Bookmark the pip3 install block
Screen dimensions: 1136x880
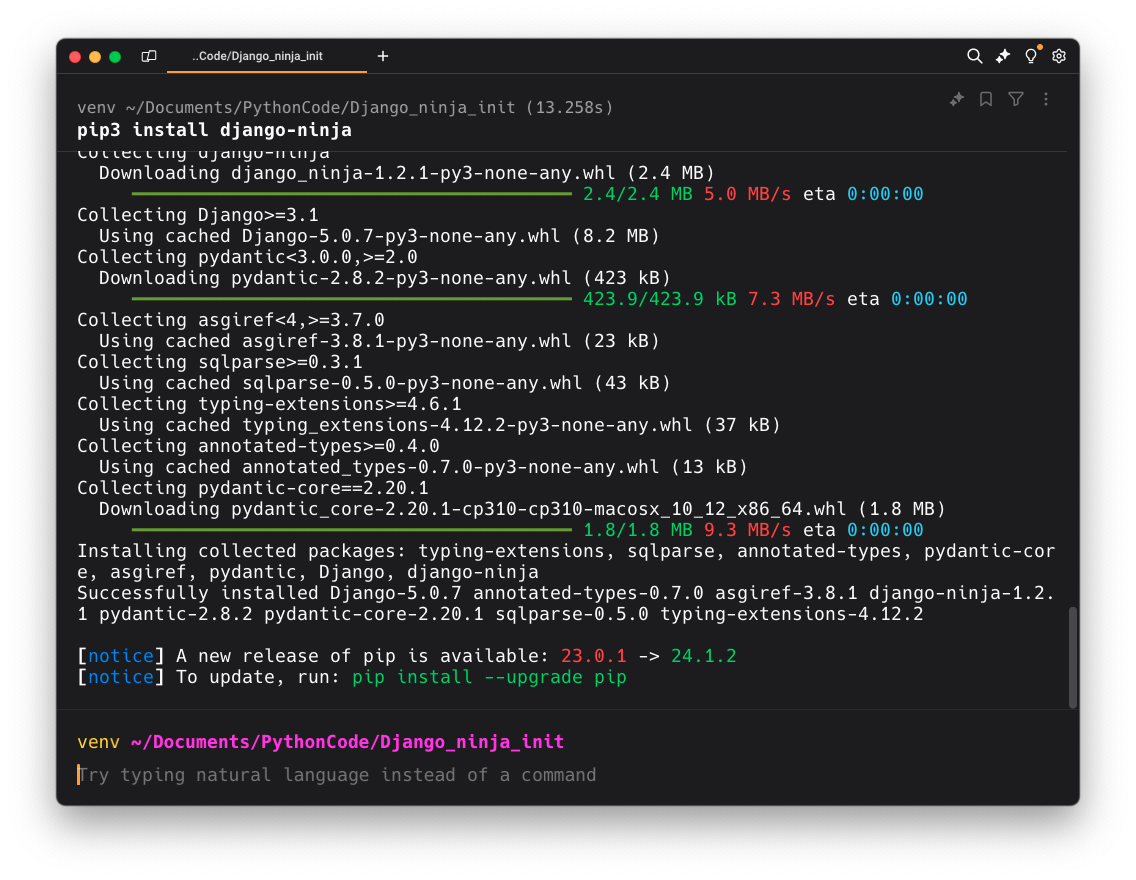[986, 99]
